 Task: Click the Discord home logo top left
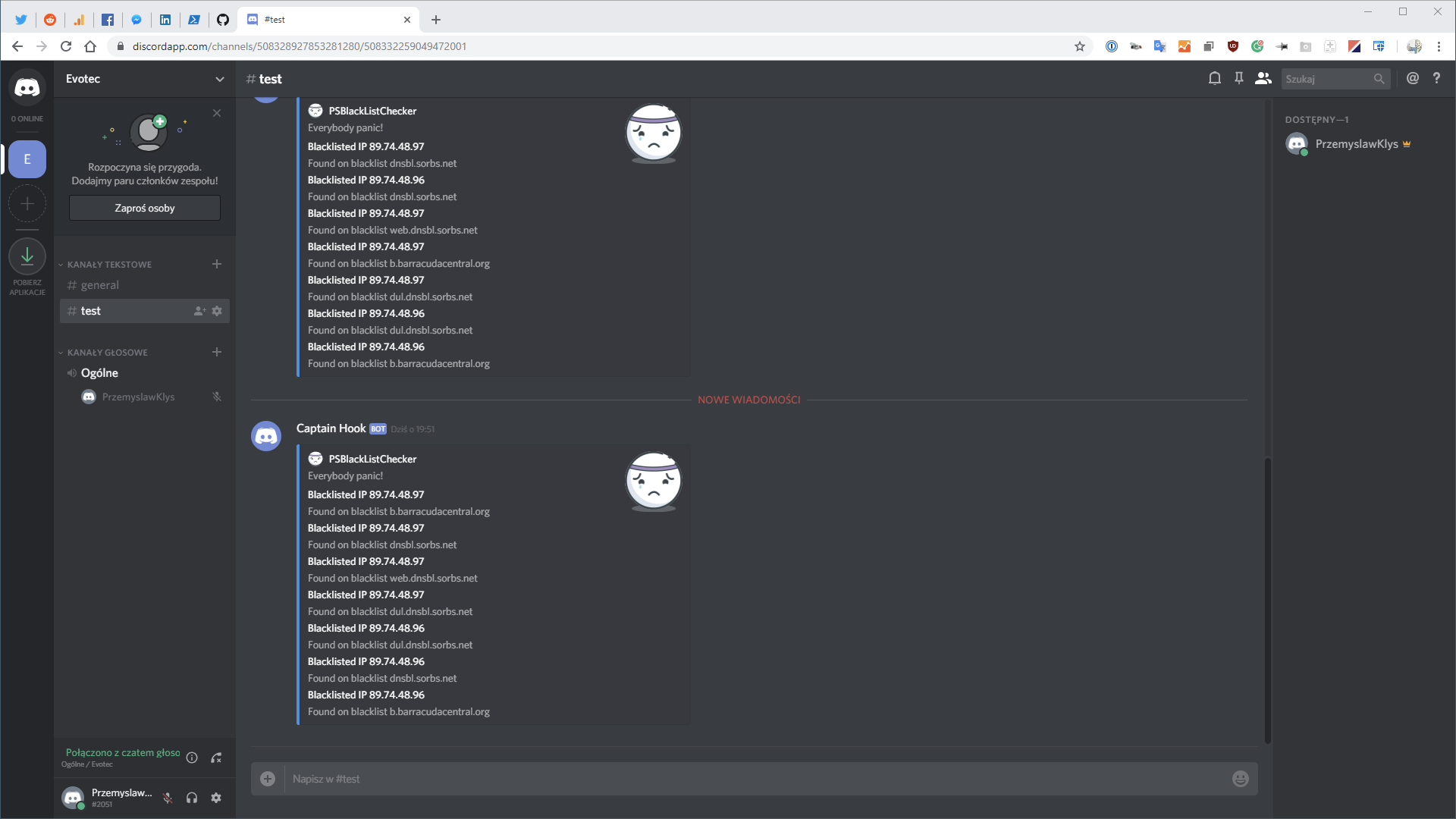[x=27, y=86]
